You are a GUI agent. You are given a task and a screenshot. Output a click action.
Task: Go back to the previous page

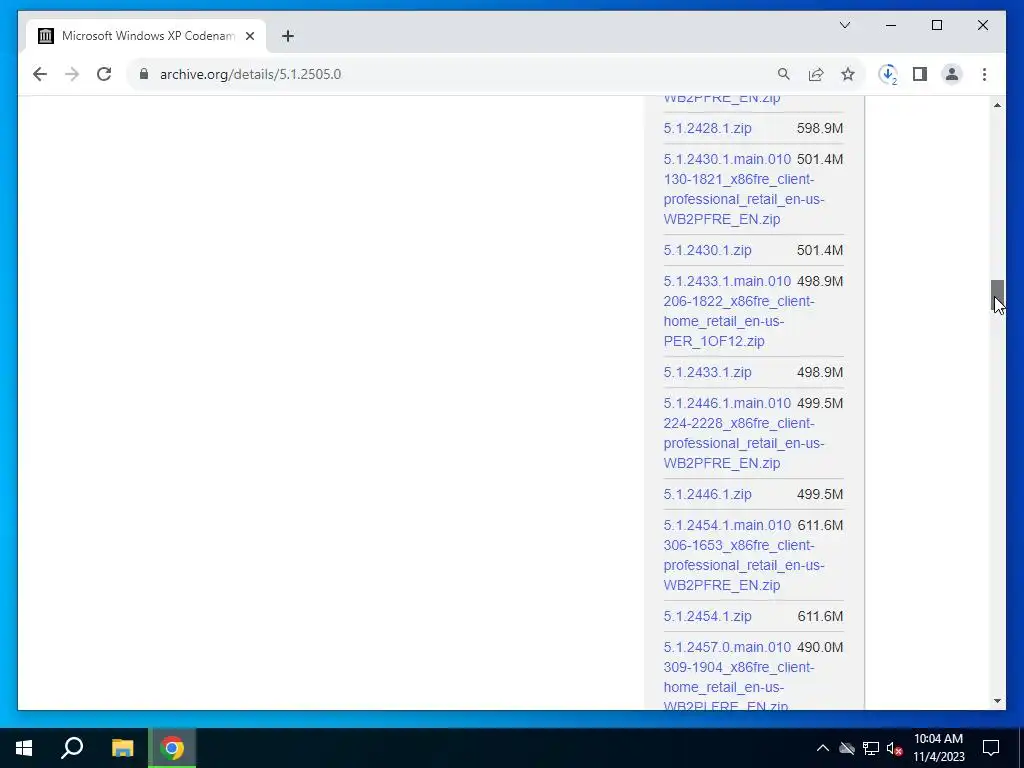point(40,74)
